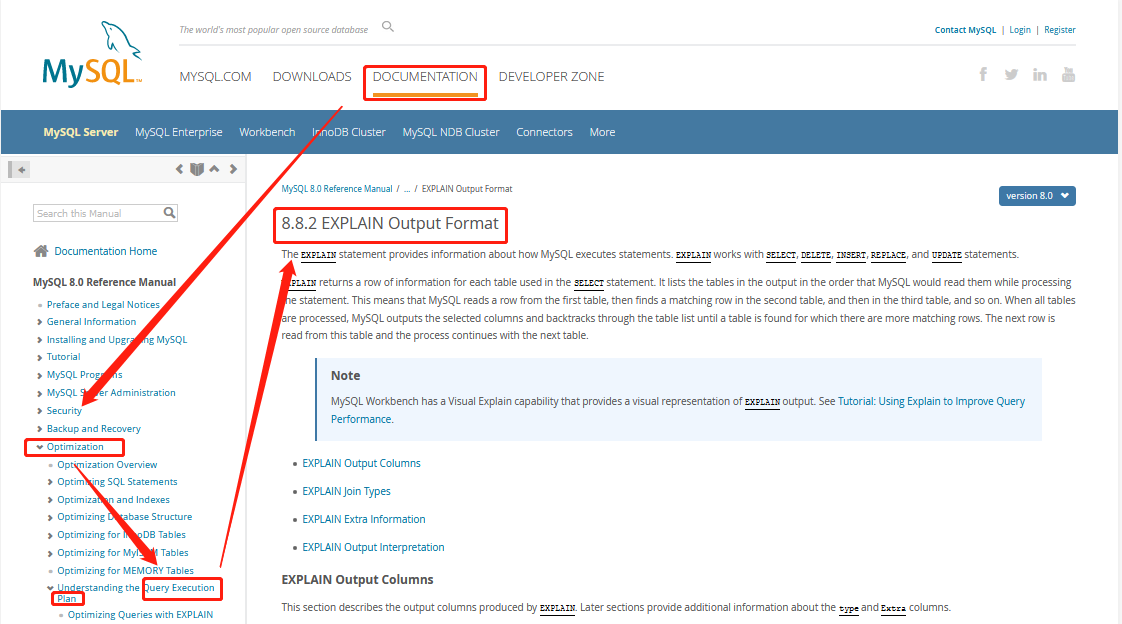Select the Connectors tab
Screen dimensions: 1122x624
click(x=545, y=132)
